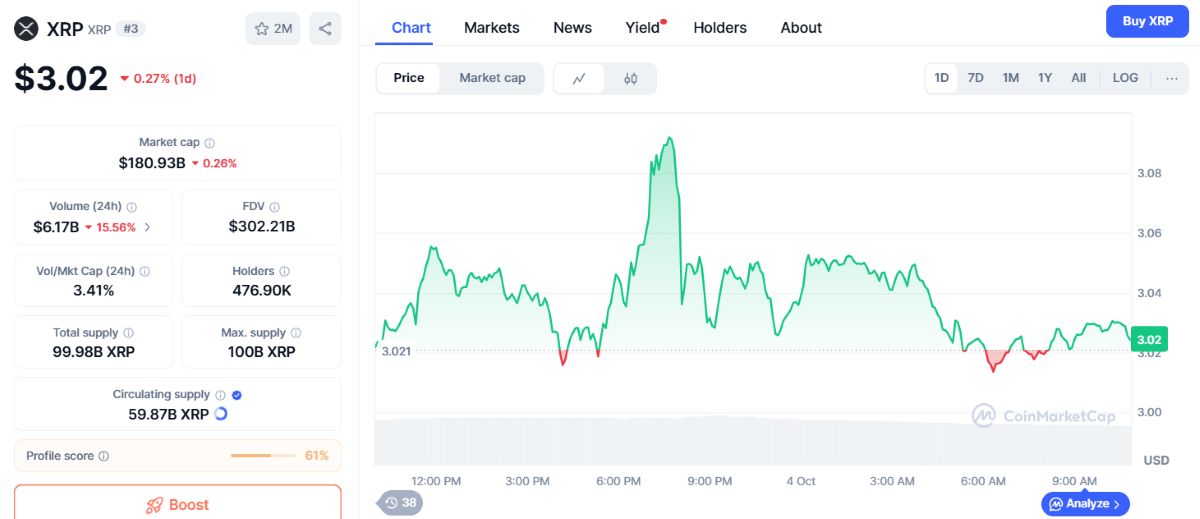1200x519 pixels.
Task: Open the Markets tab
Action: click(492, 28)
